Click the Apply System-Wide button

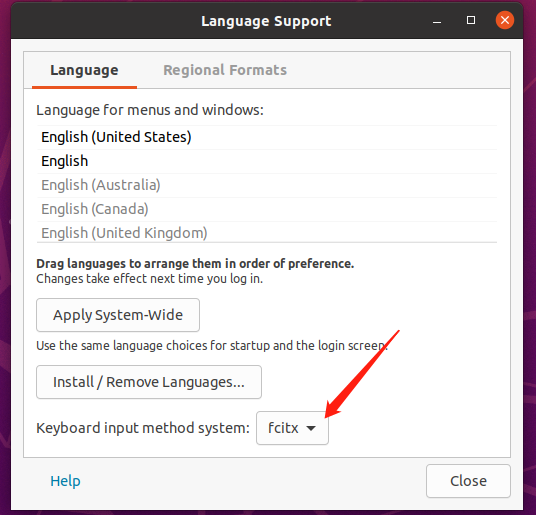[118, 315]
